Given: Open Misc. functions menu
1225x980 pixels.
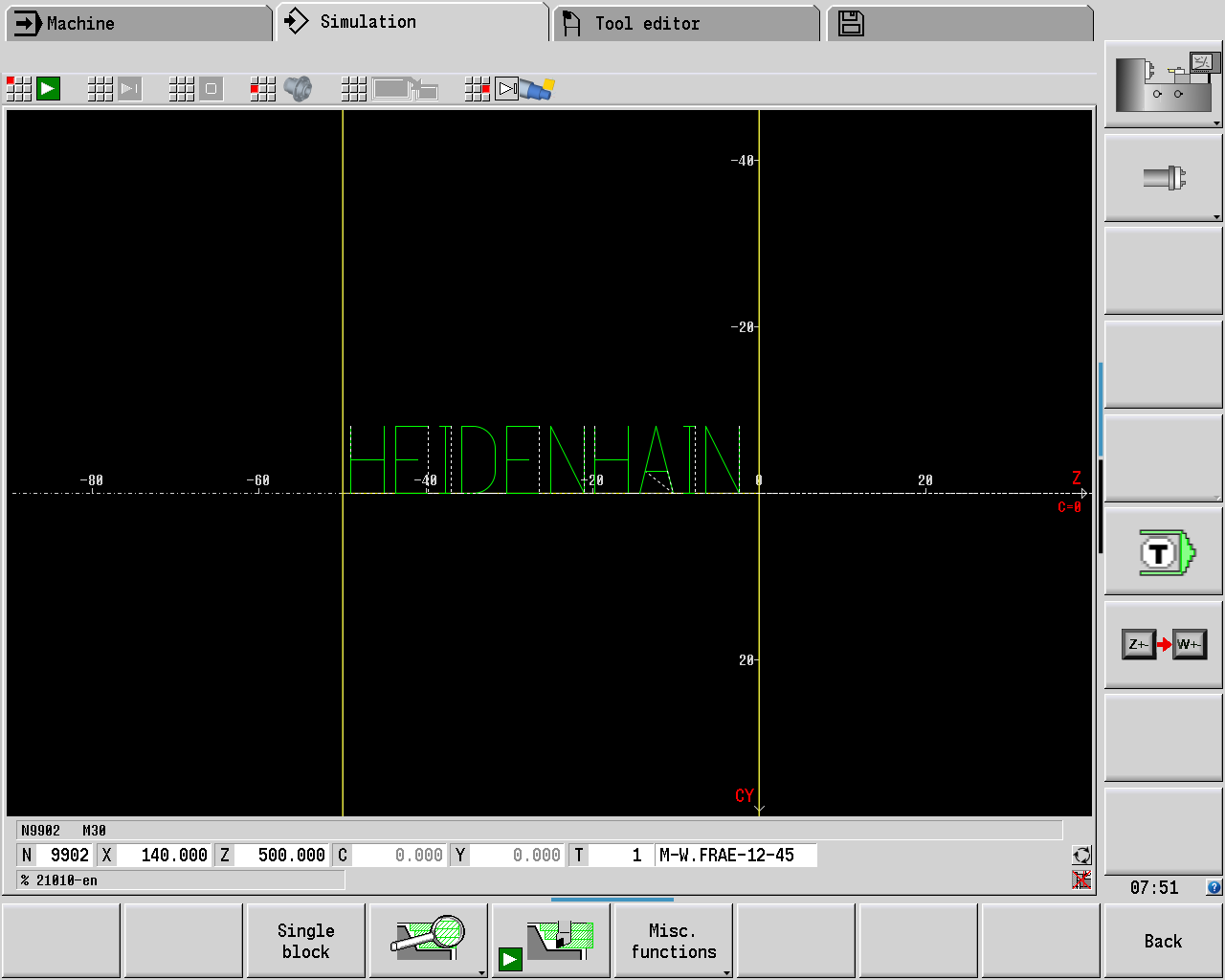Looking at the screenshot, I should point(673,941).
